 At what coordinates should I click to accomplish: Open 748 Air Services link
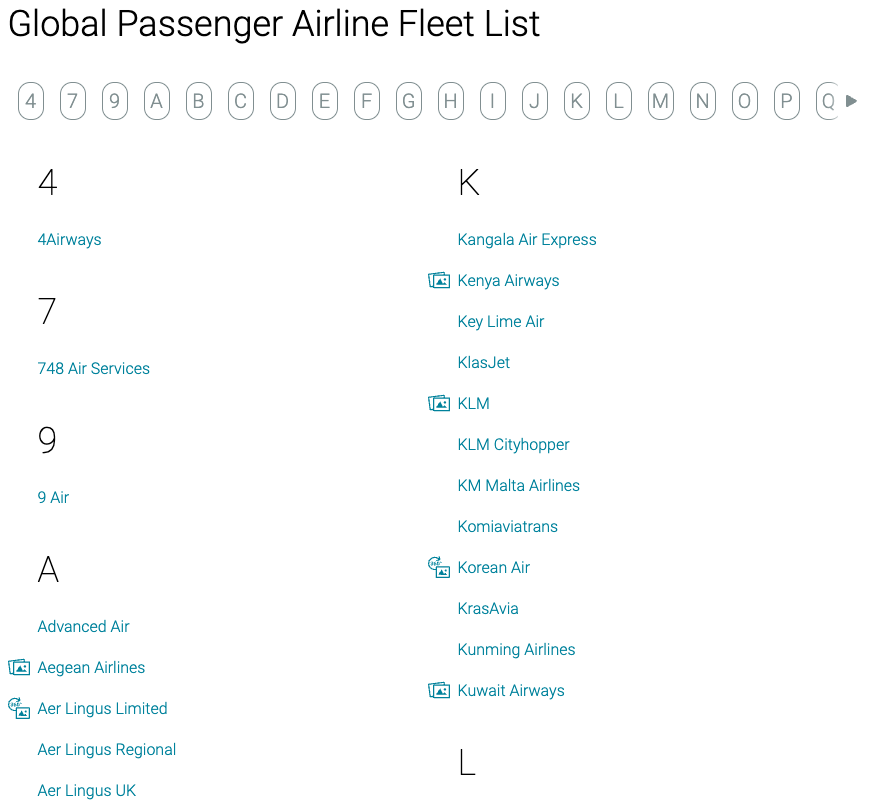[93, 369]
